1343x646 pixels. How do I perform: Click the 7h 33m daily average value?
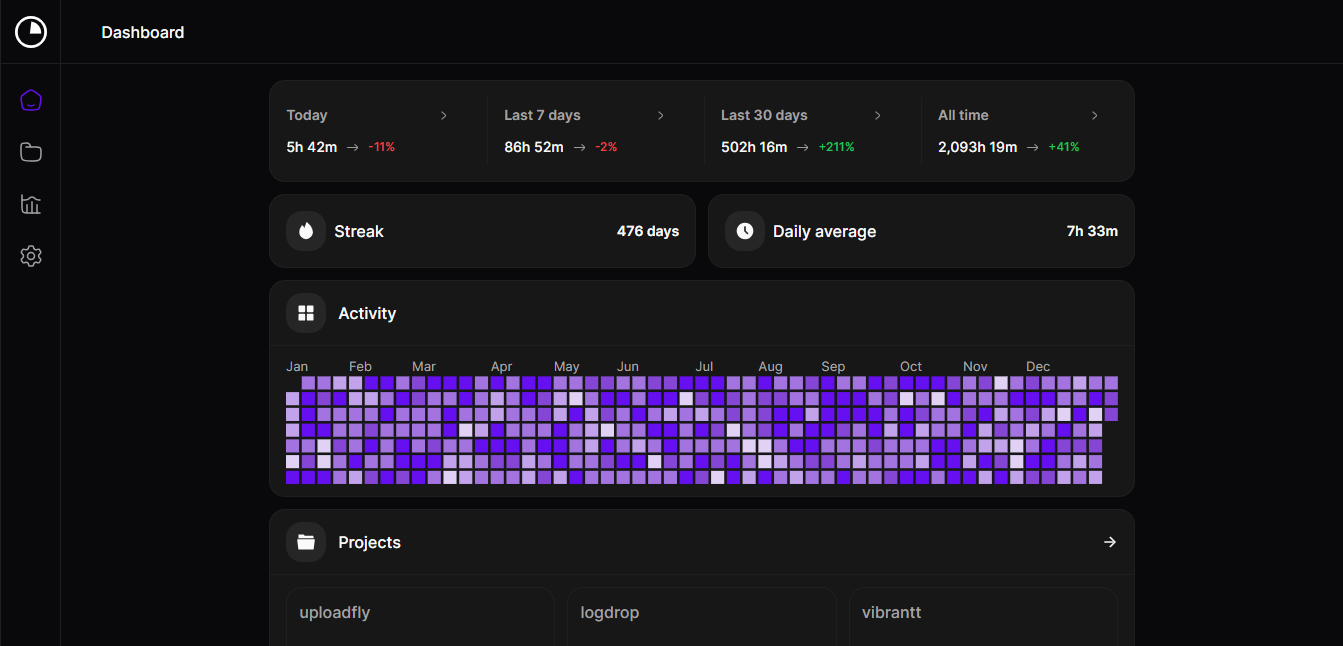tap(1092, 231)
